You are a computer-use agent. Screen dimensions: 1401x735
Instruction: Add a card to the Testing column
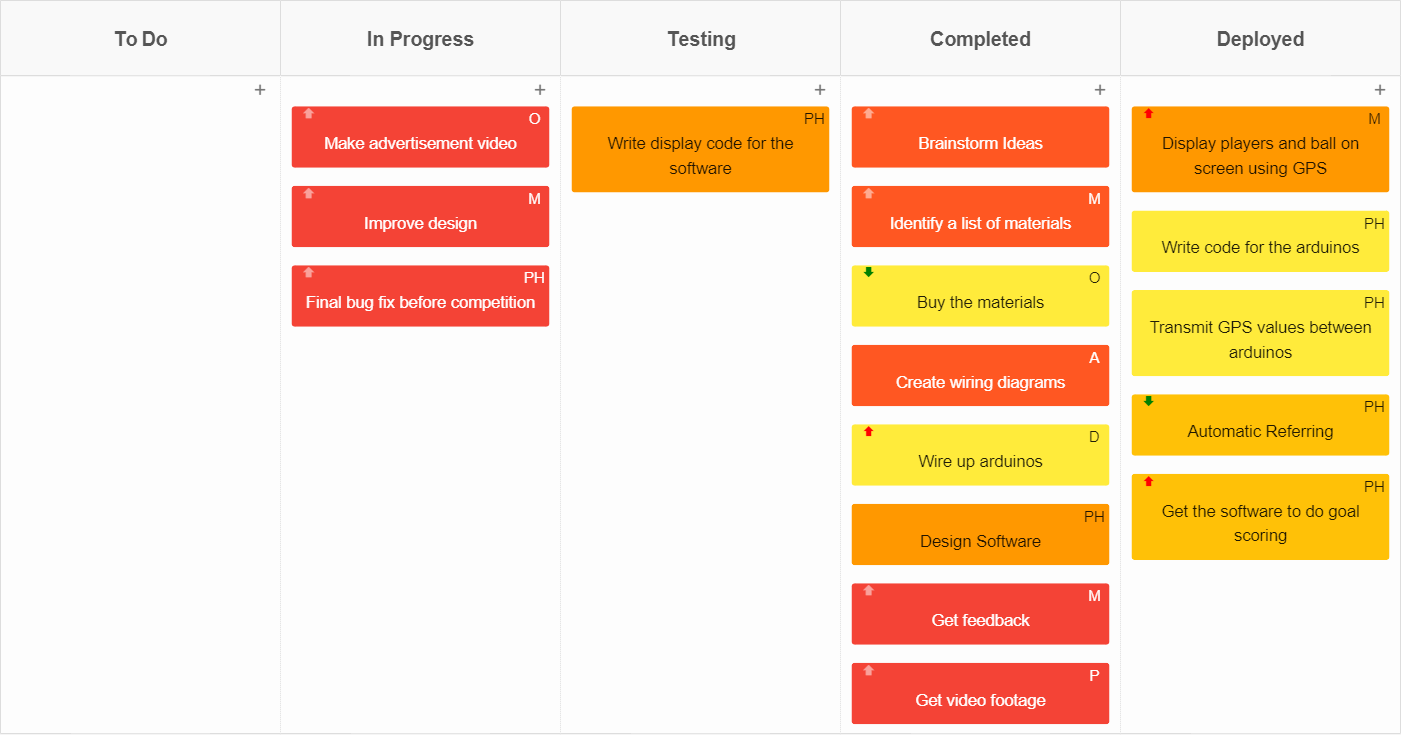click(x=820, y=89)
